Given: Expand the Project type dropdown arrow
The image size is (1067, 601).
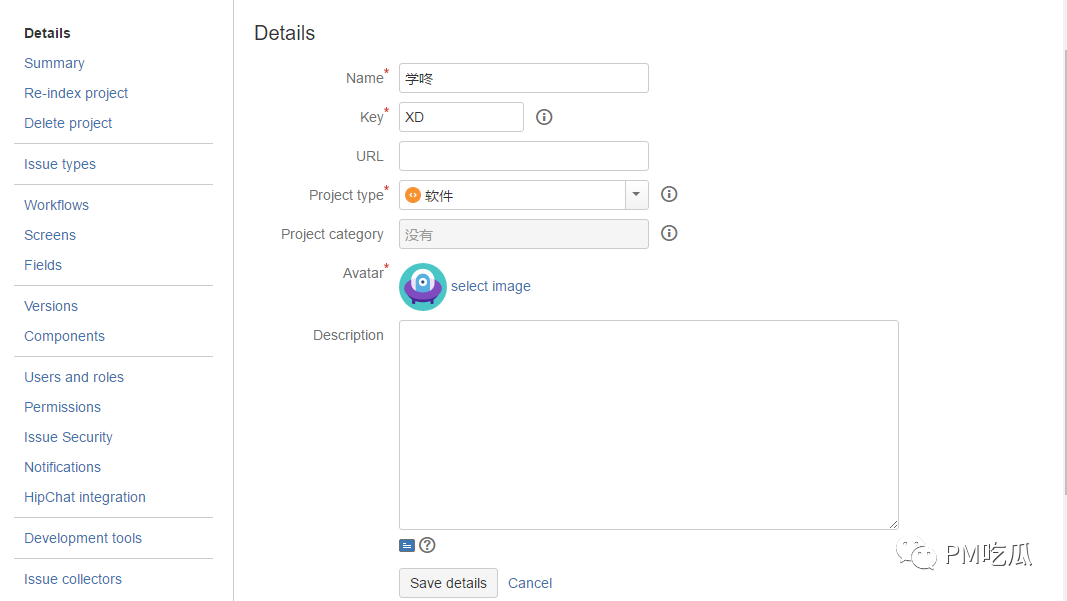Looking at the screenshot, I should (x=637, y=195).
